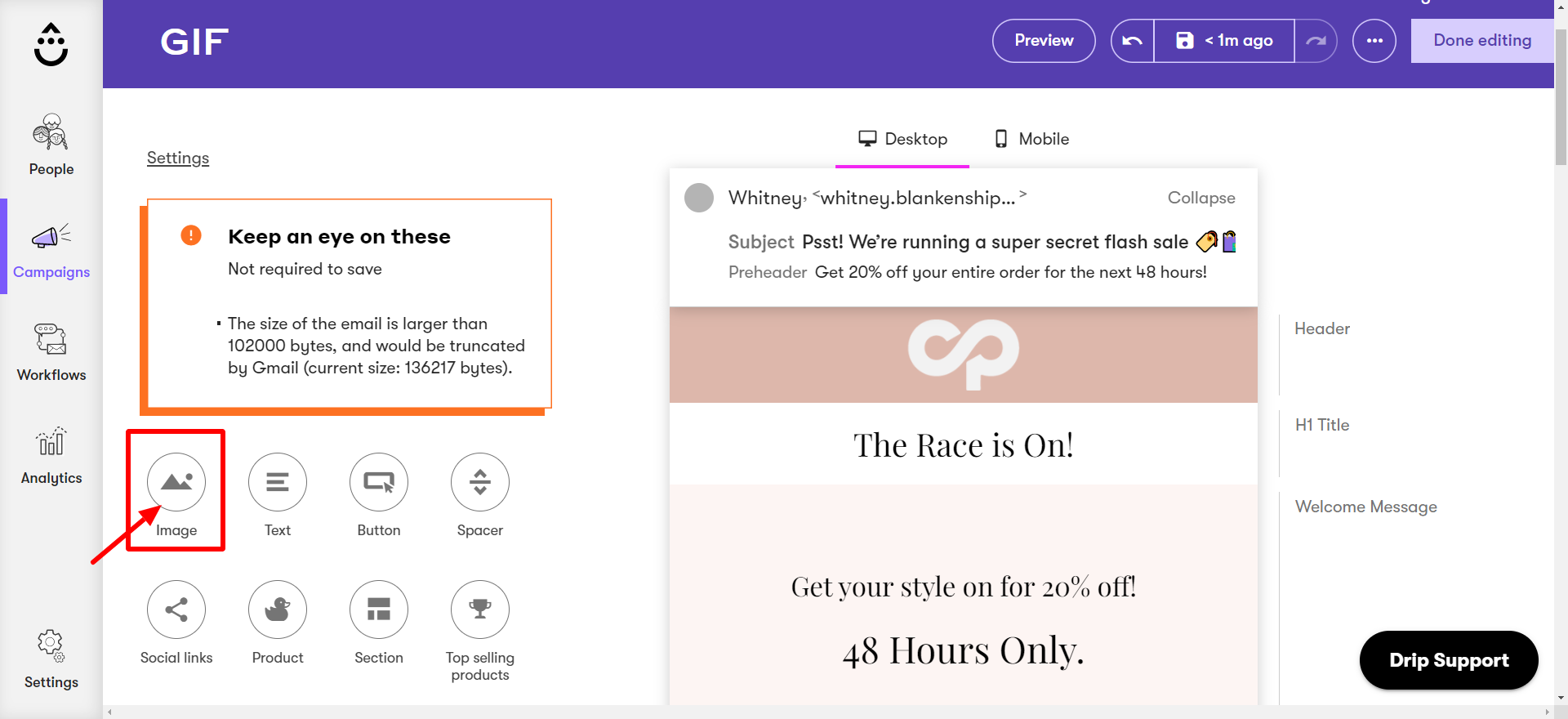
Task: Collapse the email header details
Action: click(x=1201, y=198)
